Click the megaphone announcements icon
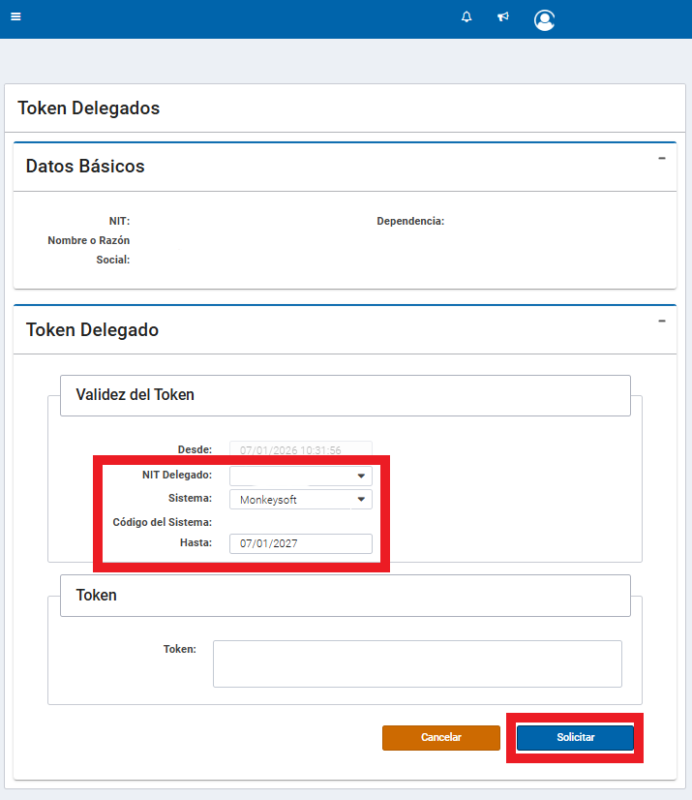 click(x=503, y=17)
